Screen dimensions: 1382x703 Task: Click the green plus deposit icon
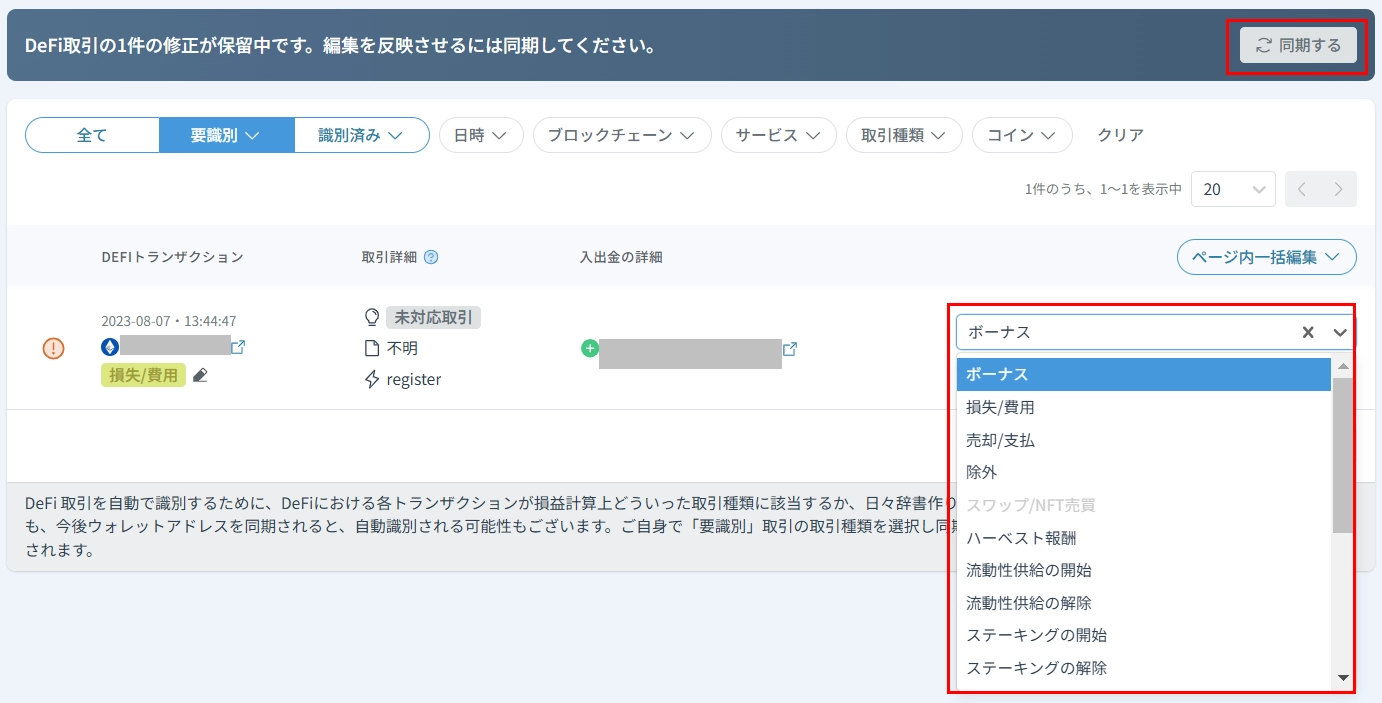589,348
